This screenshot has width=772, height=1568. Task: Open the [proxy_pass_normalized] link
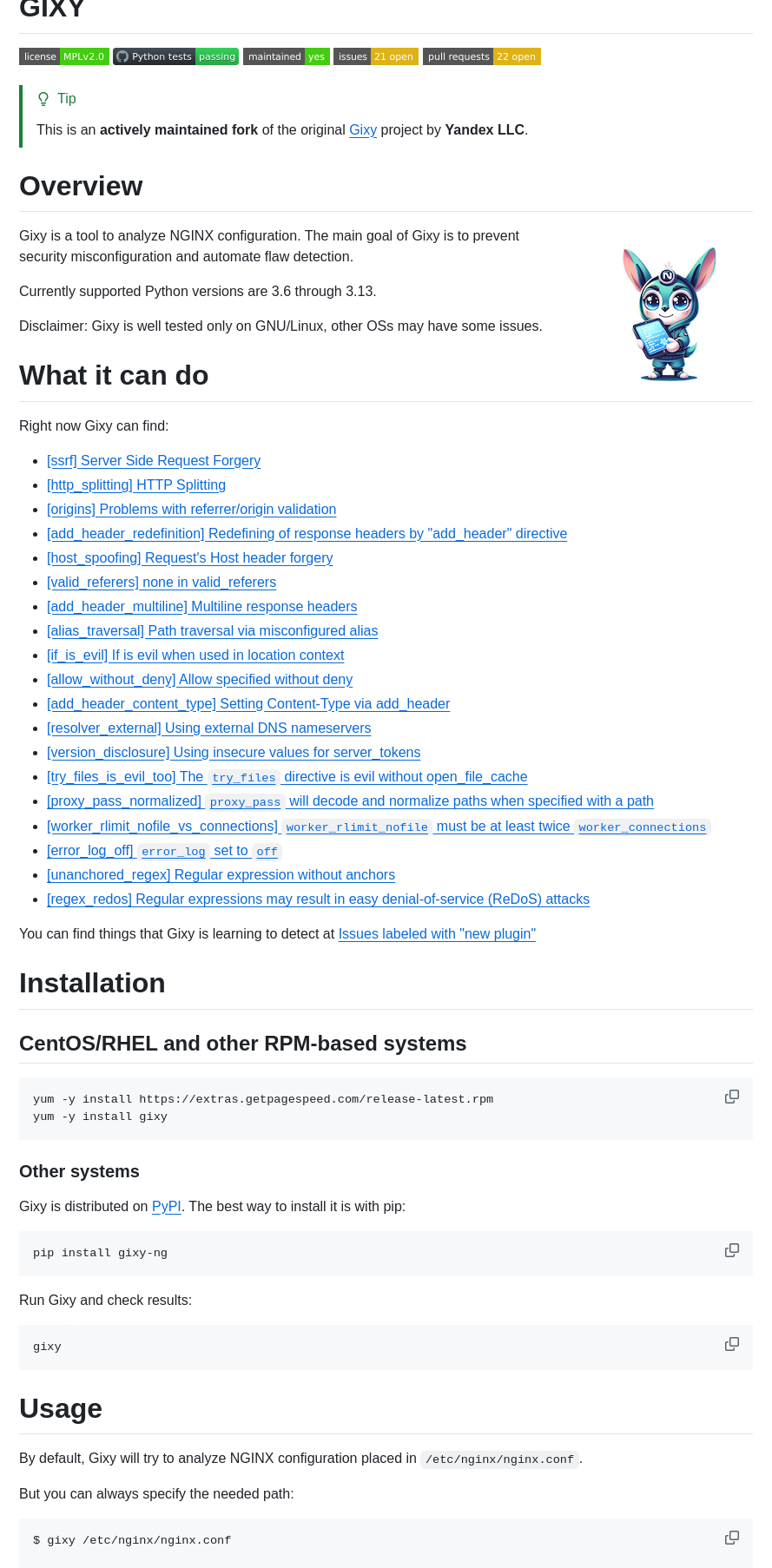click(350, 800)
